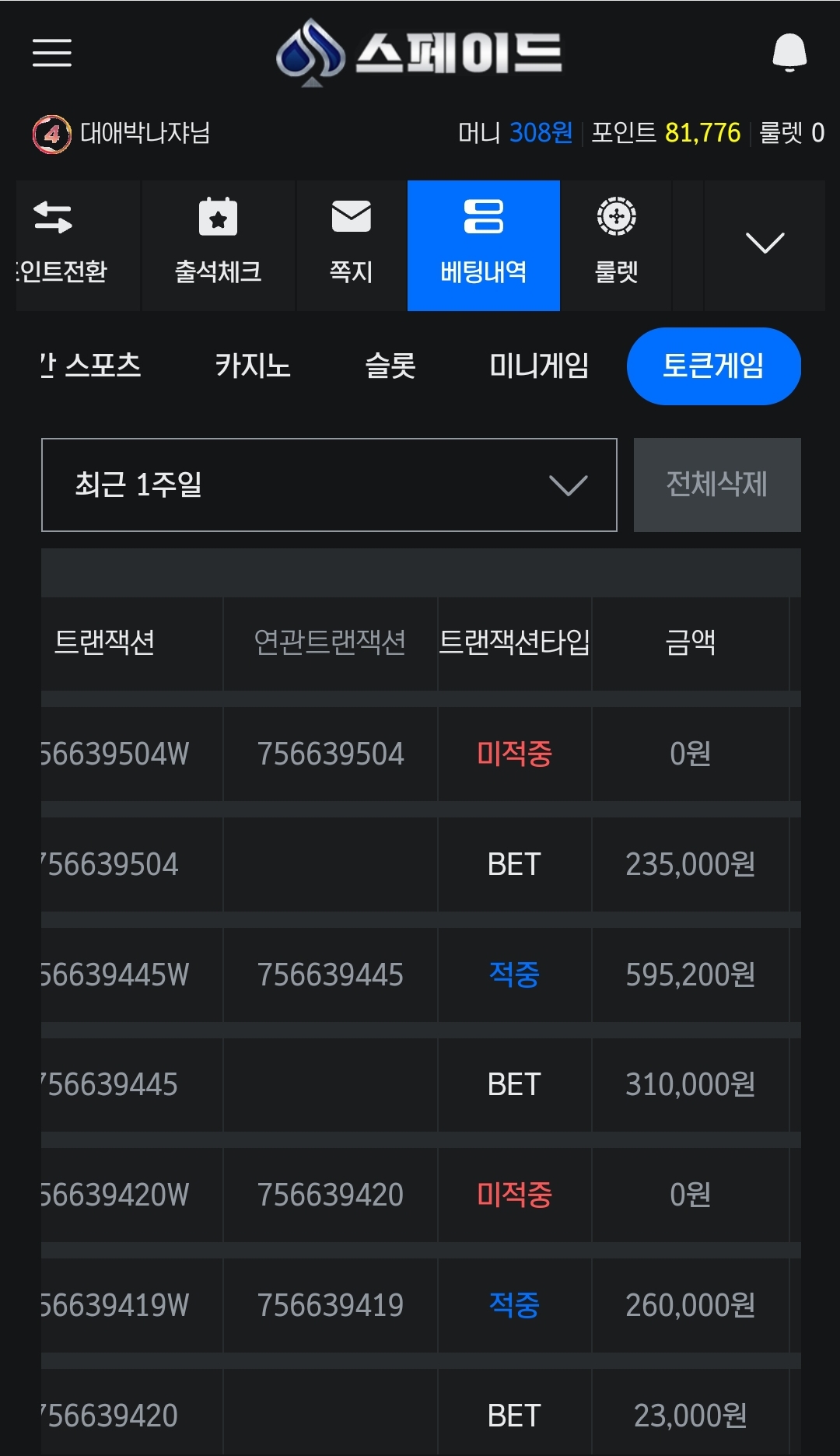Image resolution: width=840 pixels, height=1456 pixels.
Task: Click the 머니 308원 balance
Action: click(515, 133)
